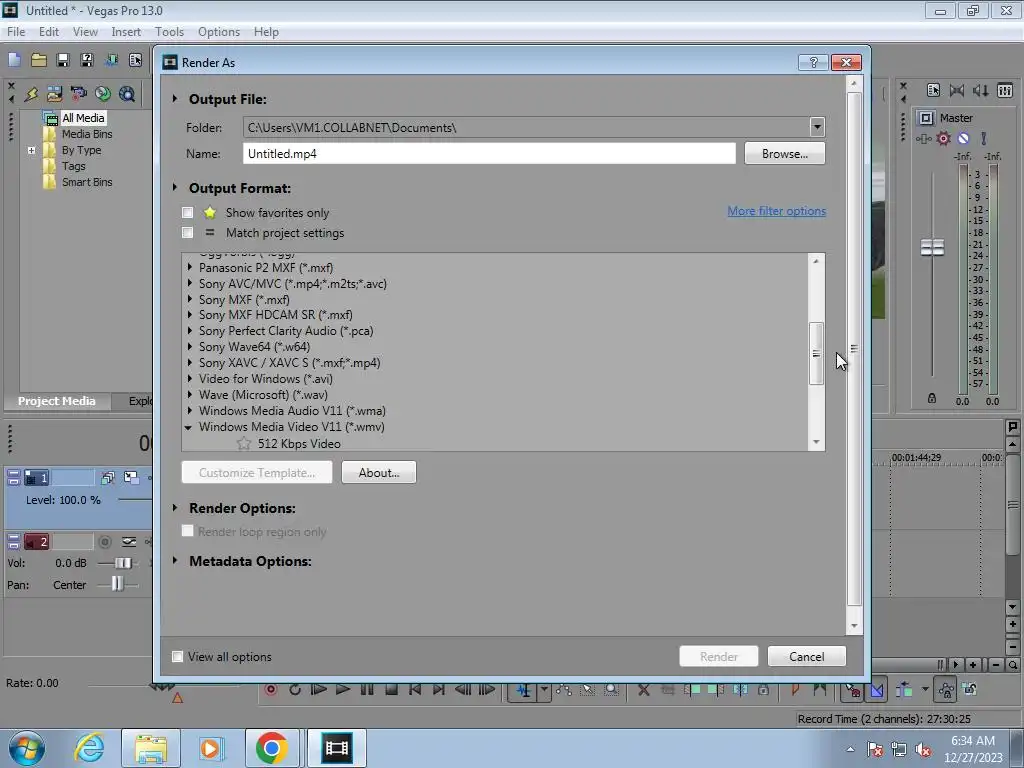Click the Import Media icon in Project Media
The width and height of the screenshot is (1024, 768).
pyautogui.click(x=55, y=94)
